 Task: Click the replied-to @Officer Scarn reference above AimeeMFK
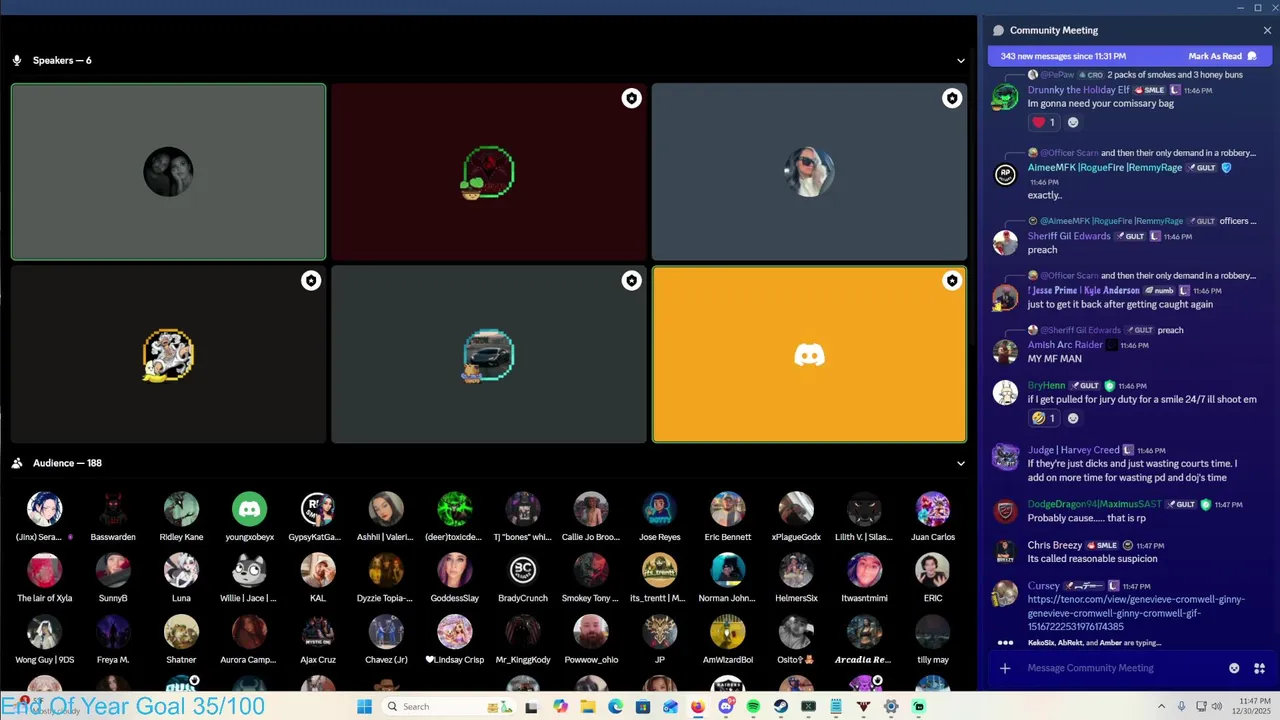click(1070, 153)
